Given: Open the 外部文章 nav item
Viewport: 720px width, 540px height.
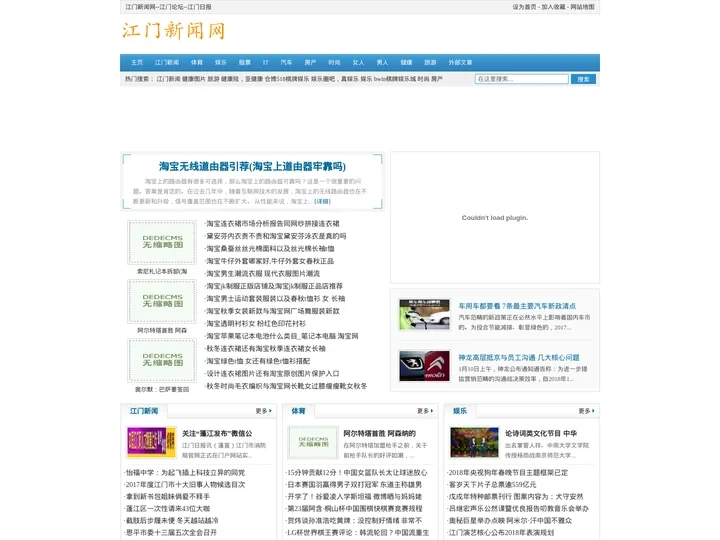Looking at the screenshot, I should click(x=460, y=62).
